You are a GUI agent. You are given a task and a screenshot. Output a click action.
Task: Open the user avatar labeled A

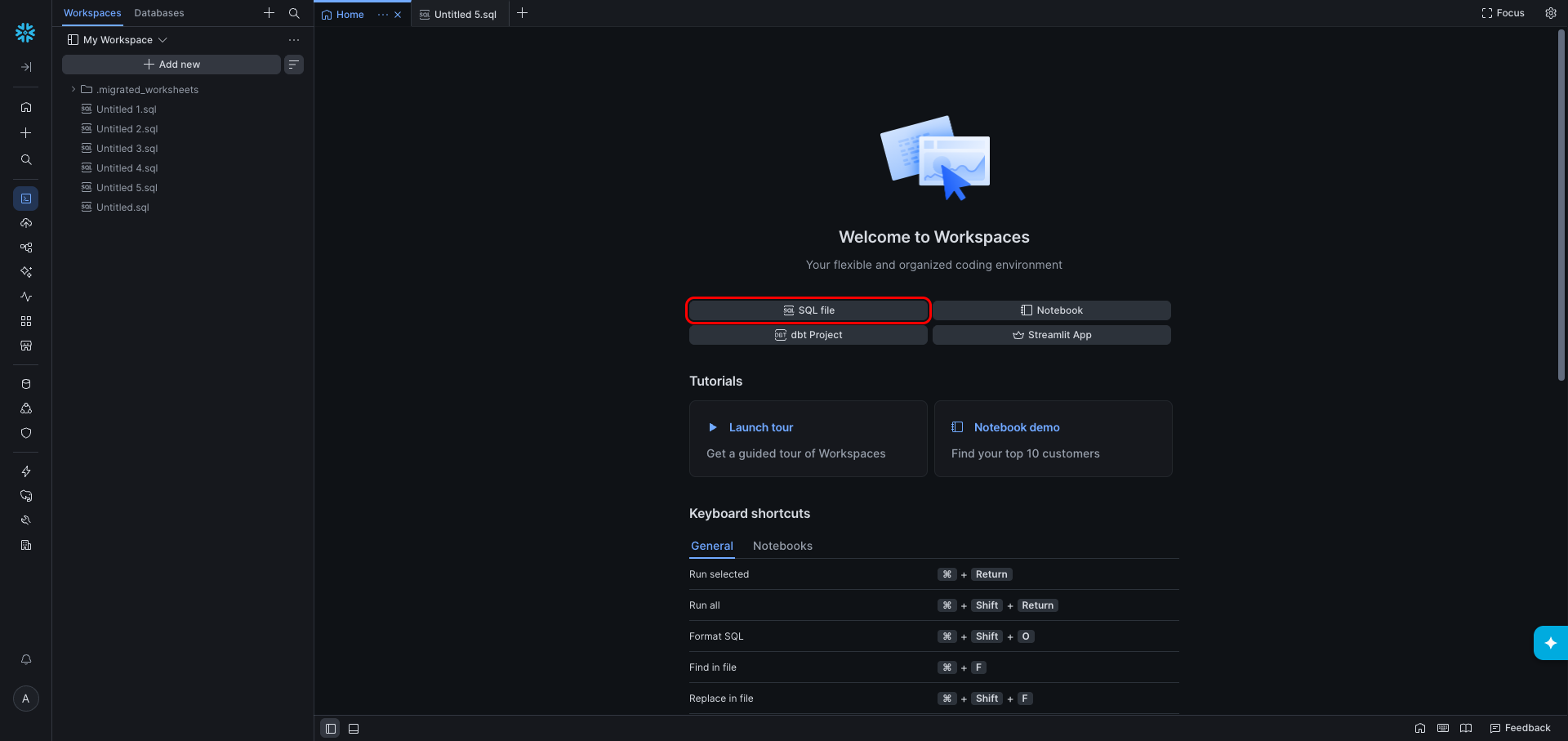(x=26, y=699)
